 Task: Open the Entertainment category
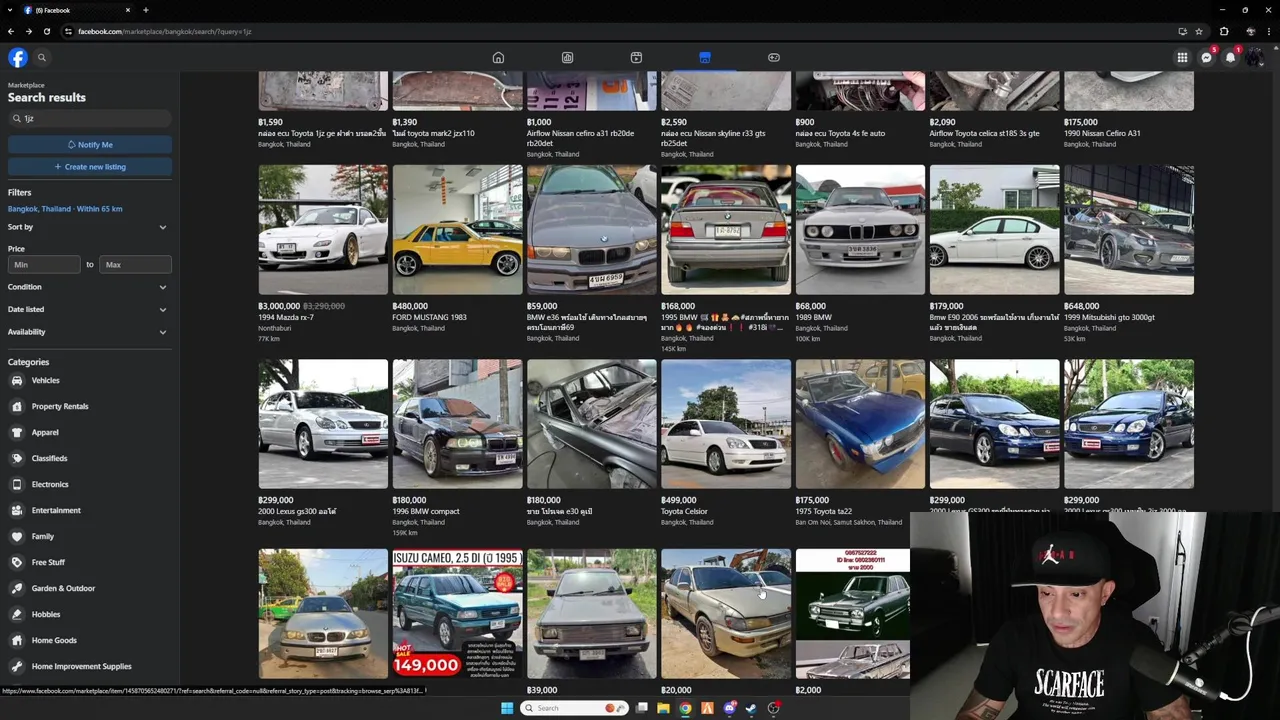[88, 511]
